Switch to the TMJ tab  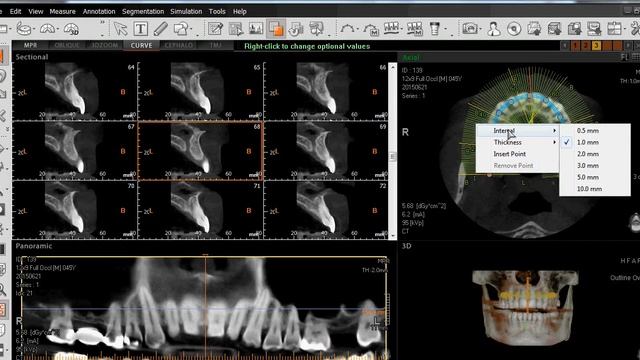click(x=216, y=45)
